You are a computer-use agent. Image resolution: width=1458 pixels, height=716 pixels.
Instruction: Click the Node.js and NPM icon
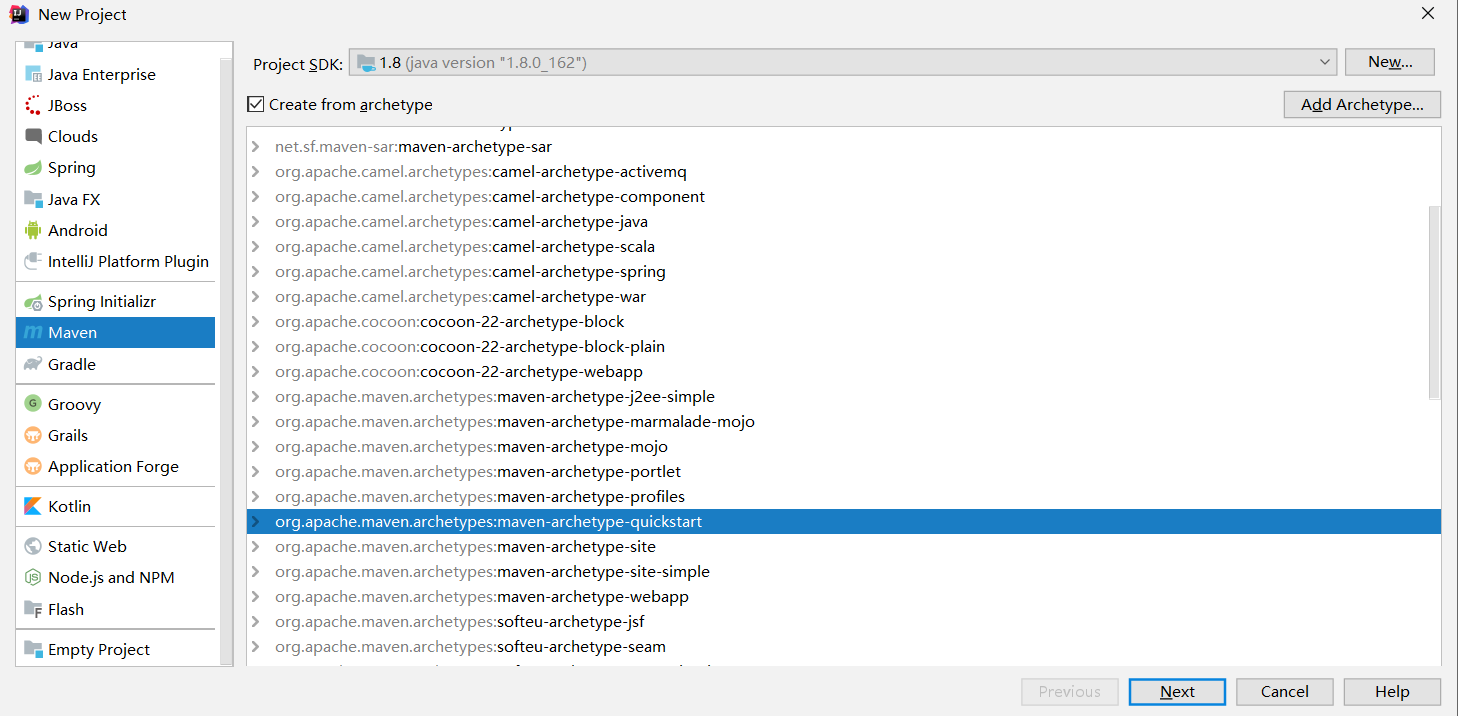(33, 577)
